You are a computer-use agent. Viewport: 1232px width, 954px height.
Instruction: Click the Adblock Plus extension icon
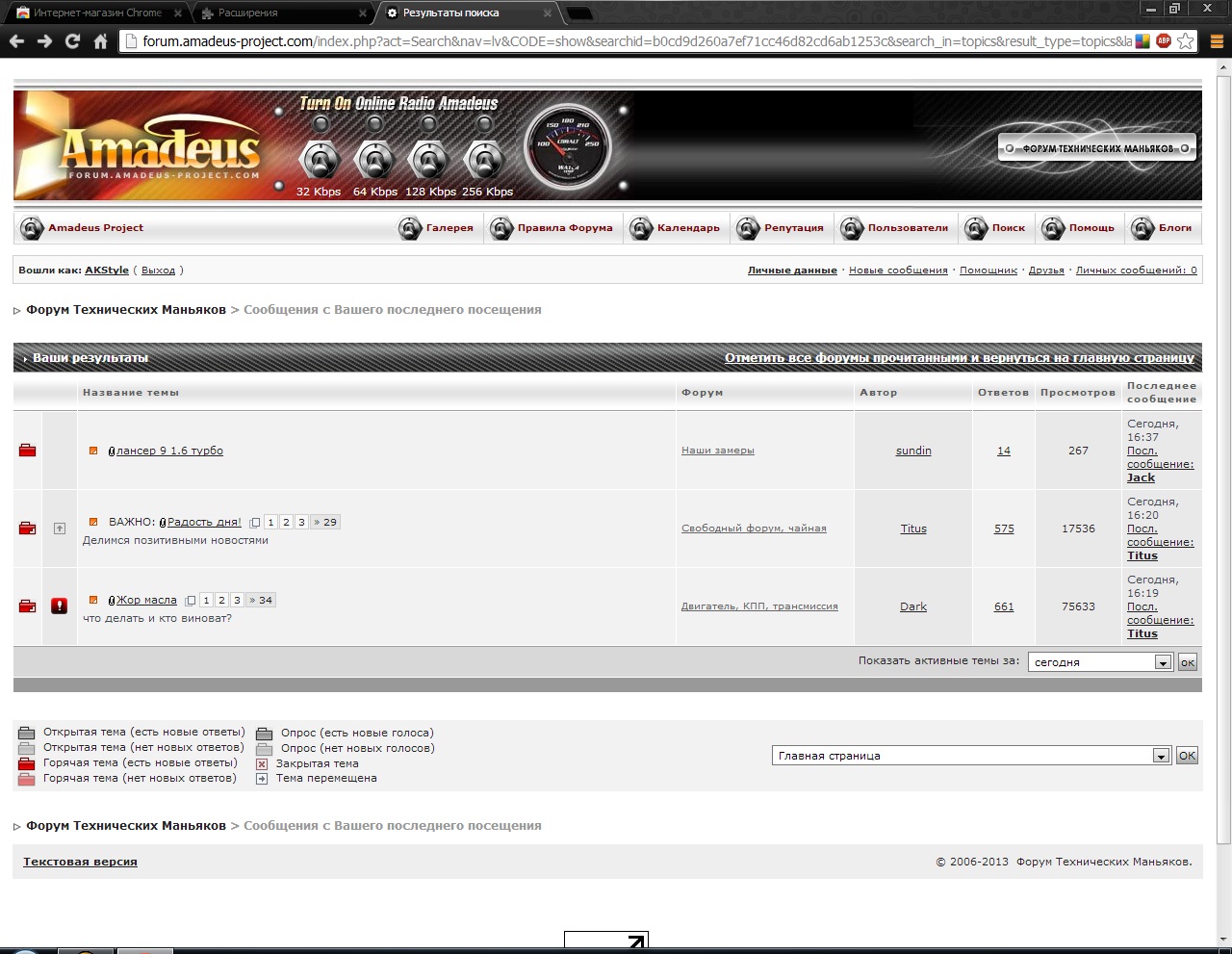coord(1164,41)
